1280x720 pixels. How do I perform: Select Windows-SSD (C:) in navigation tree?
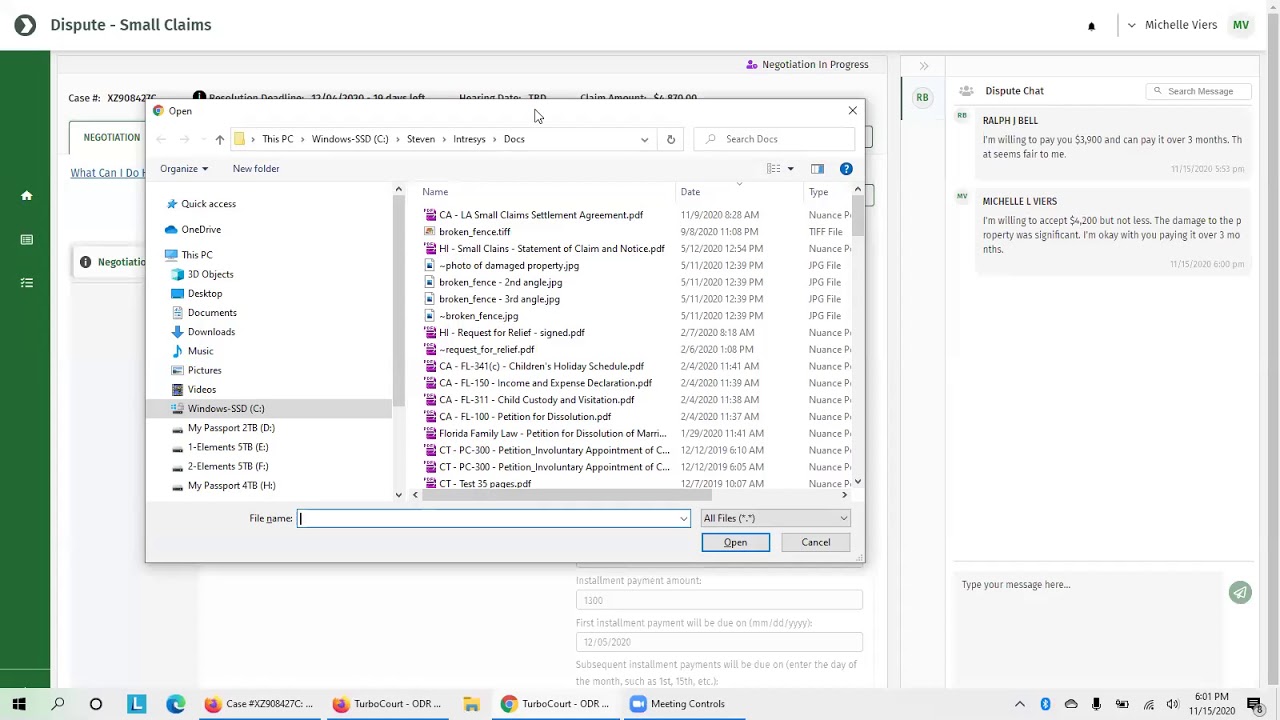(x=226, y=408)
